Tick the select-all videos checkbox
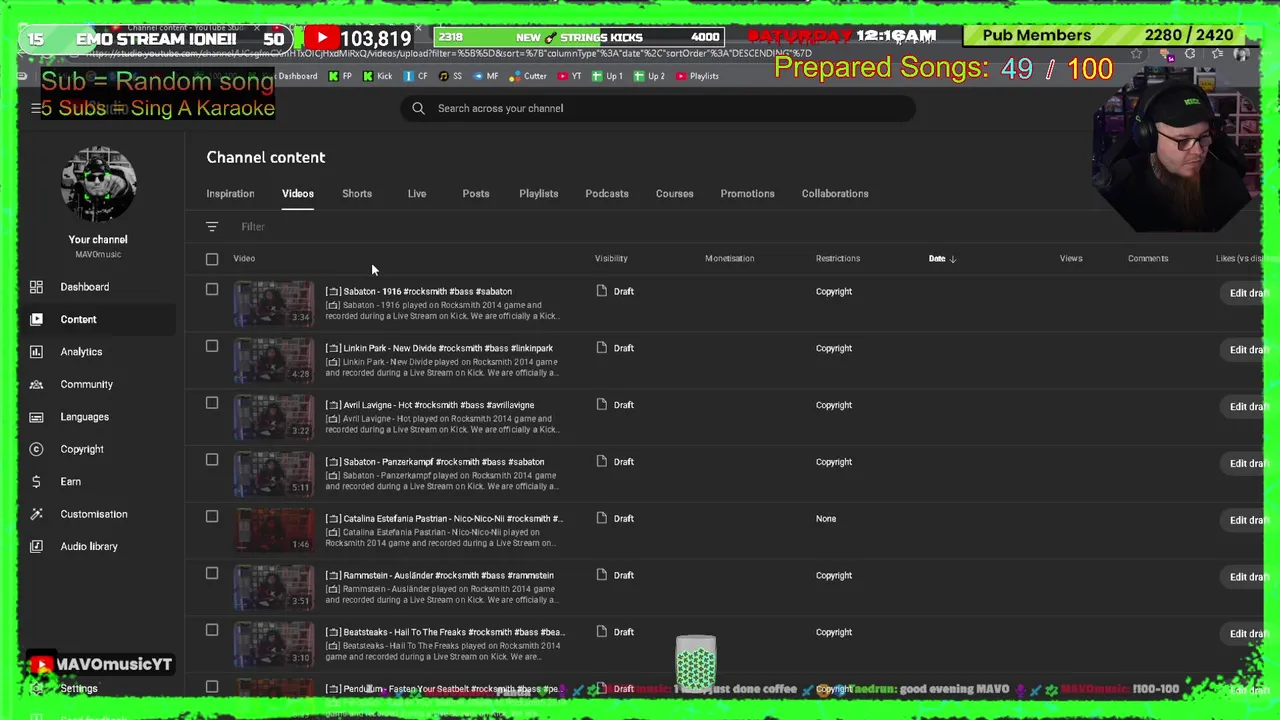The width and height of the screenshot is (1280, 720). click(x=212, y=259)
